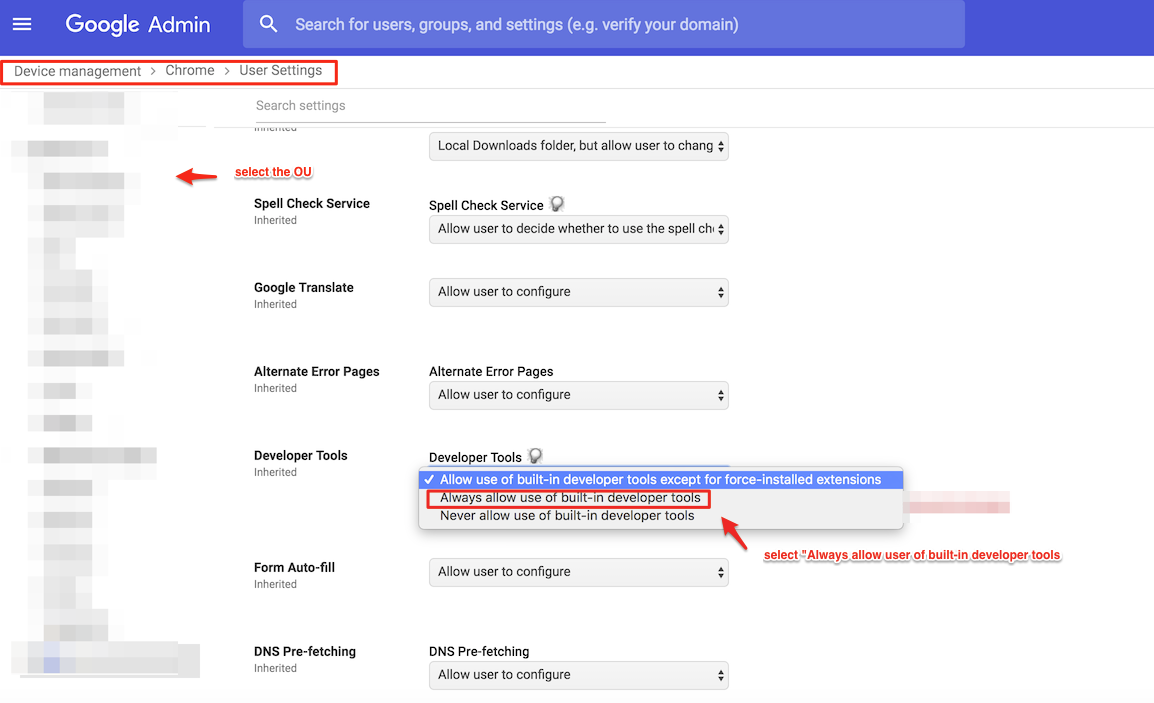
Task: Click the Google Admin logo
Action: [138, 24]
